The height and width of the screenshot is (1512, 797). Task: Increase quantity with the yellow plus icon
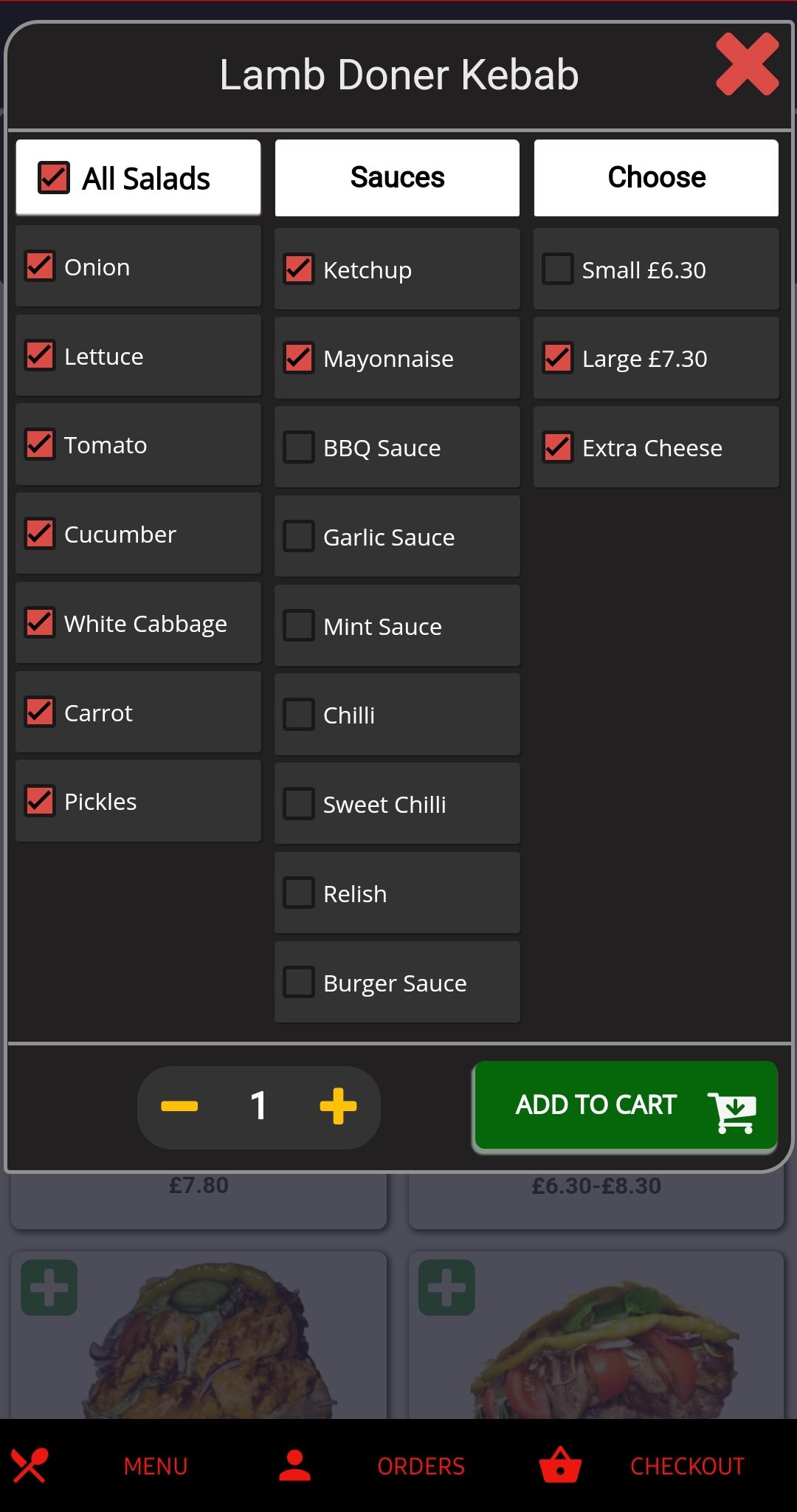(338, 1106)
